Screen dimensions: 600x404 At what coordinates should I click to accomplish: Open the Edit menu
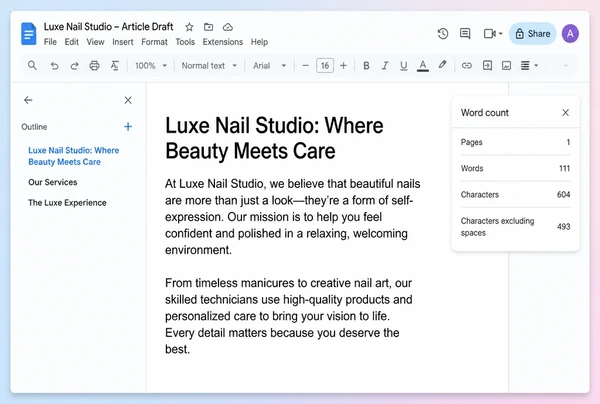72,42
